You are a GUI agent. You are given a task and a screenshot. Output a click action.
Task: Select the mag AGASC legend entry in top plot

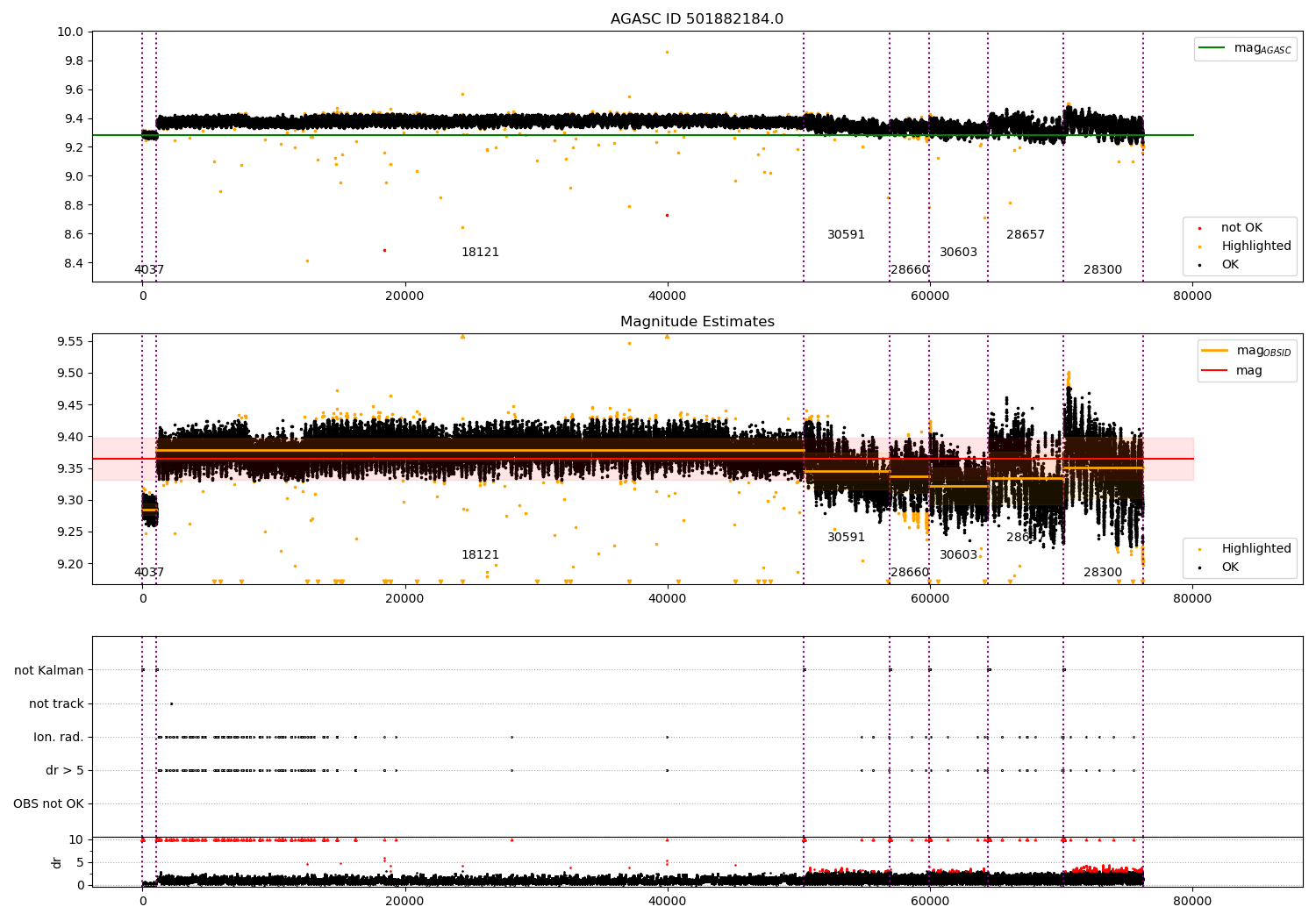coord(1245,48)
